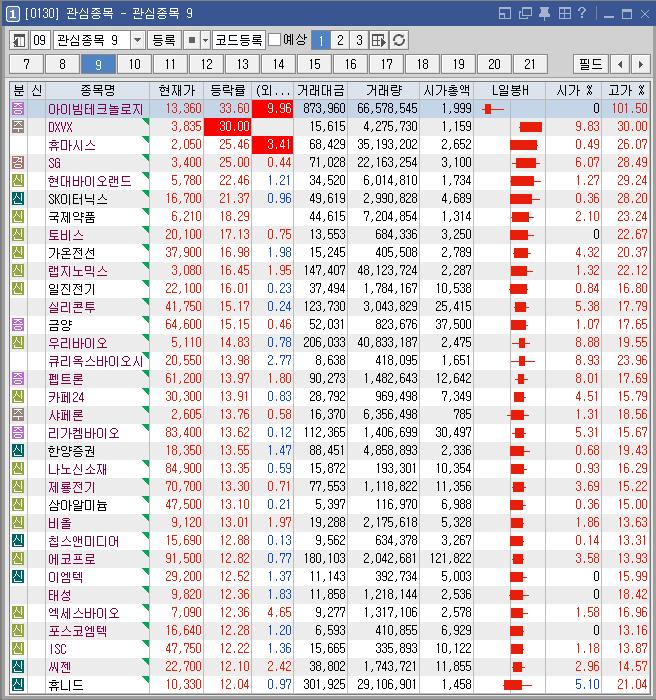Select the 씨젠 stock name
This screenshot has width=656, height=700.
tap(59, 667)
